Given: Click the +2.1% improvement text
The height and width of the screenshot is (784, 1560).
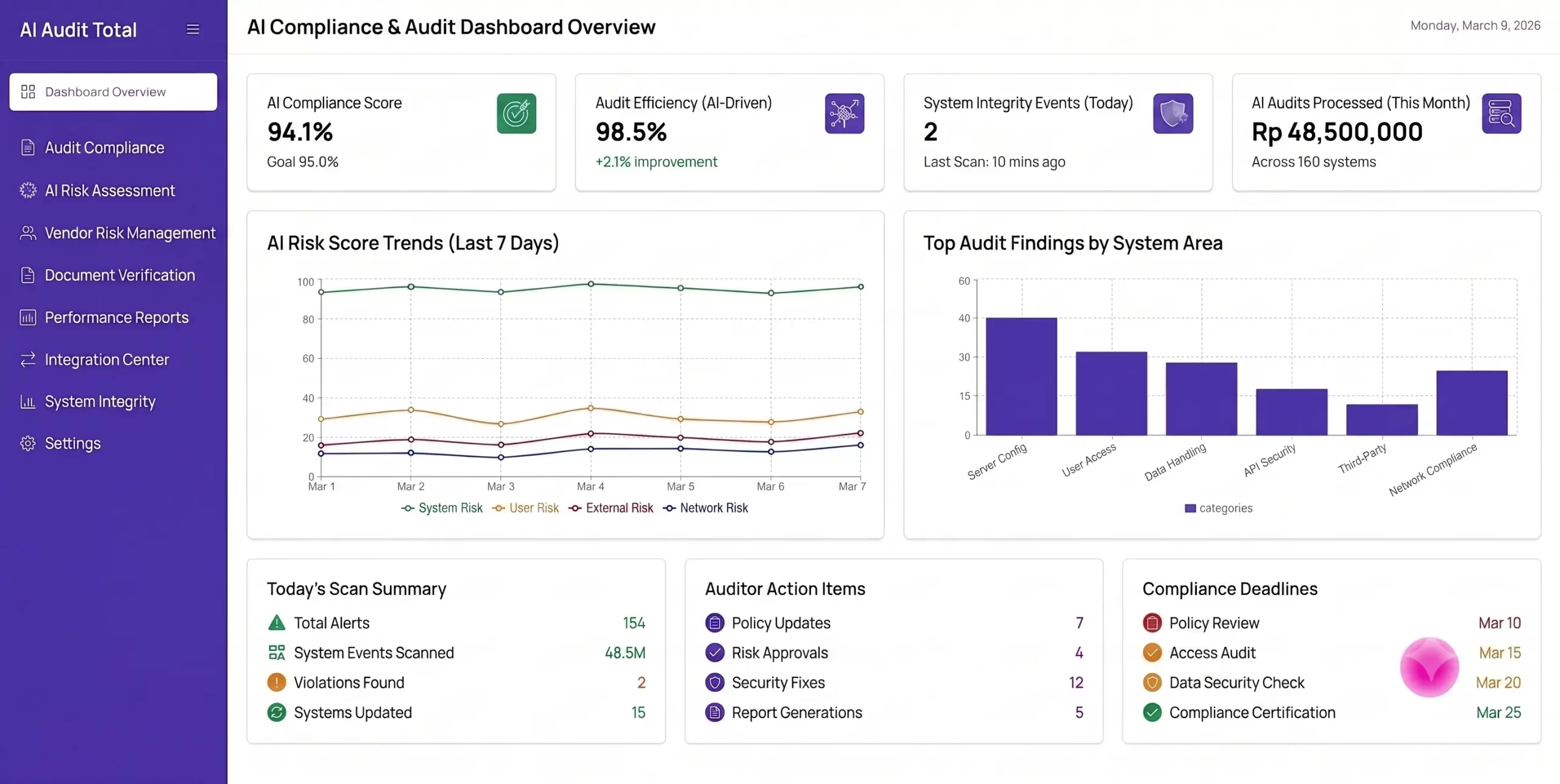Looking at the screenshot, I should coord(656,161).
